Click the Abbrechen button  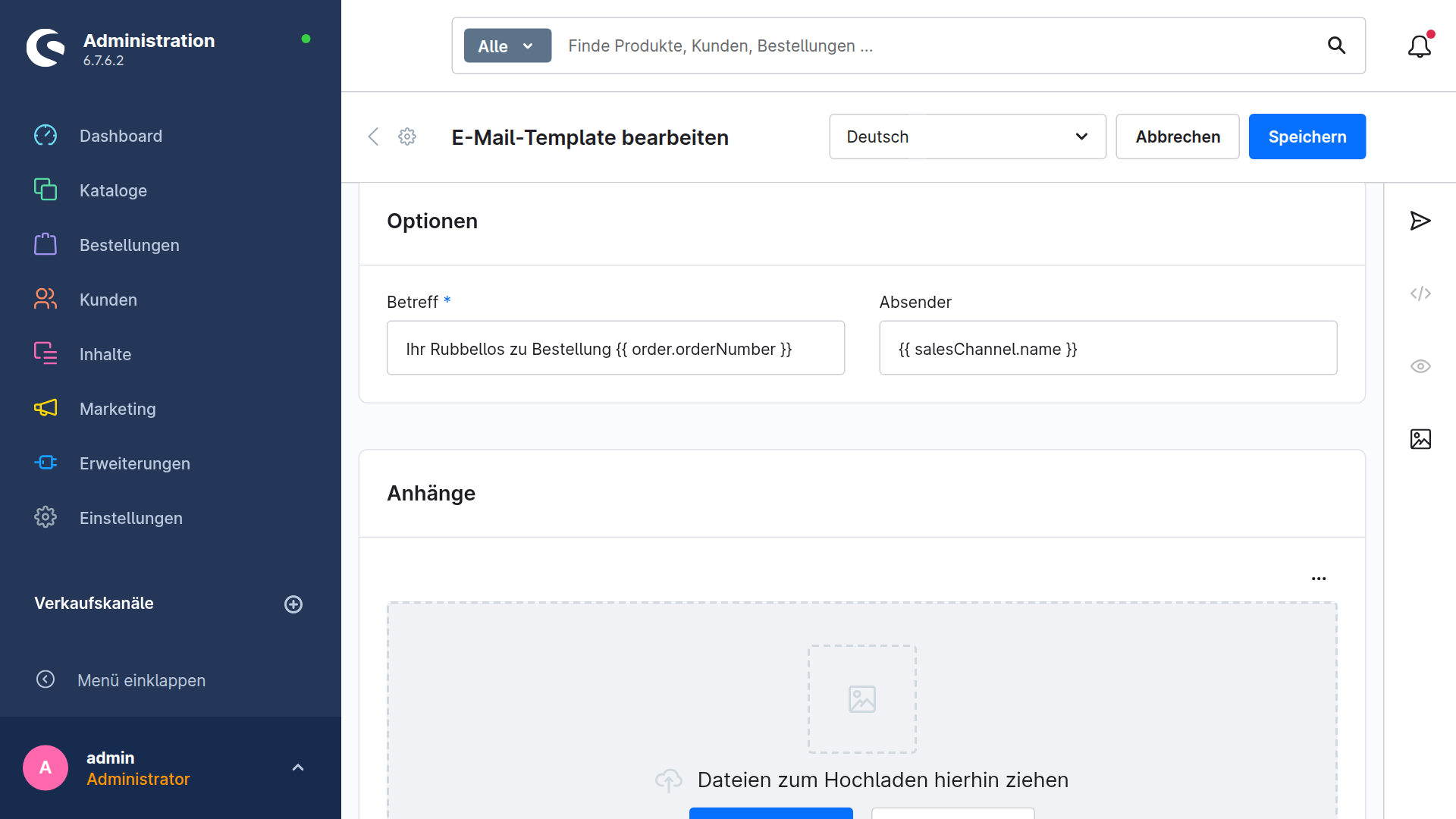(1178, 136)
